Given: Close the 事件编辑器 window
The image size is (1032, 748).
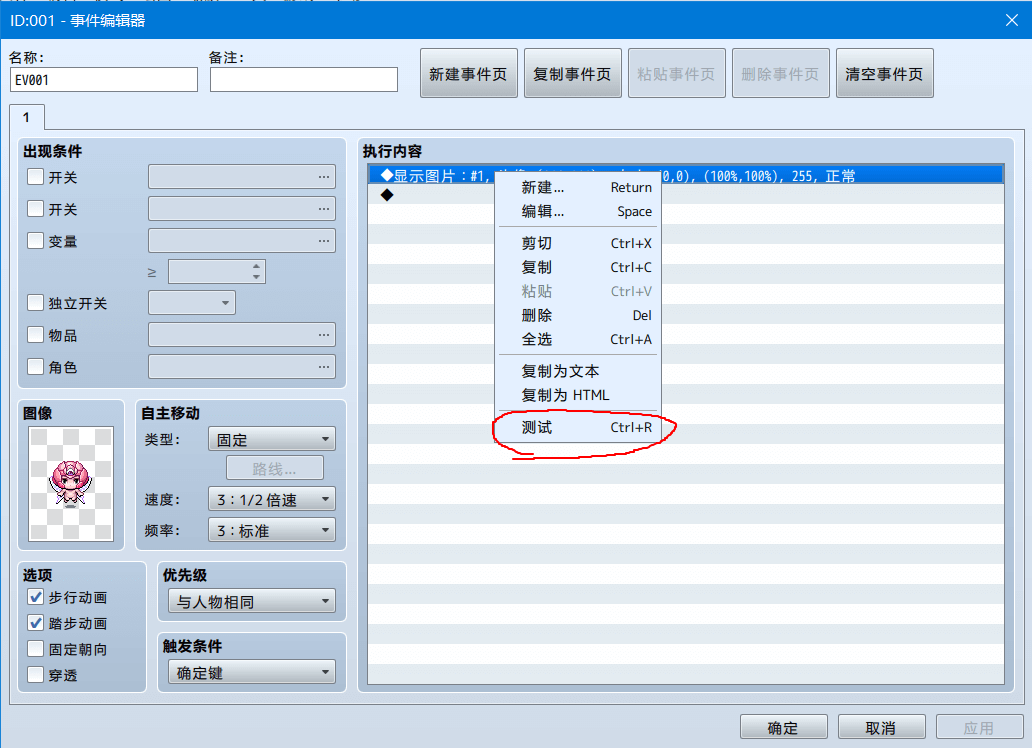Looking at the screenshot, I should 1012,20.
